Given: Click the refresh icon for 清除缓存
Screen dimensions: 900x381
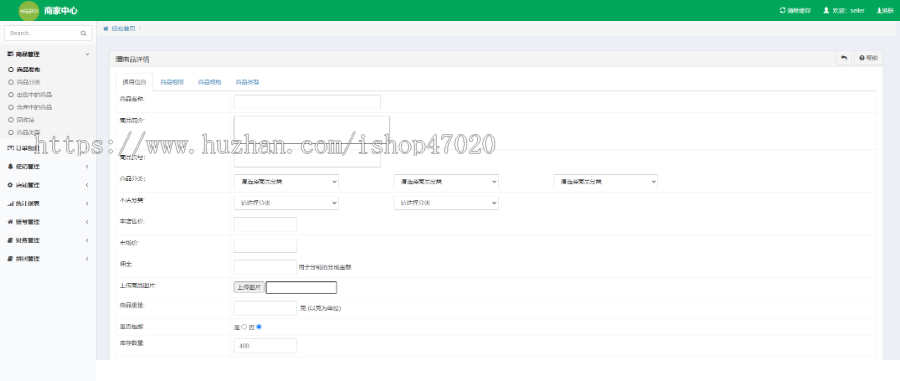Looking at the screenshot, I should (782, 10).
